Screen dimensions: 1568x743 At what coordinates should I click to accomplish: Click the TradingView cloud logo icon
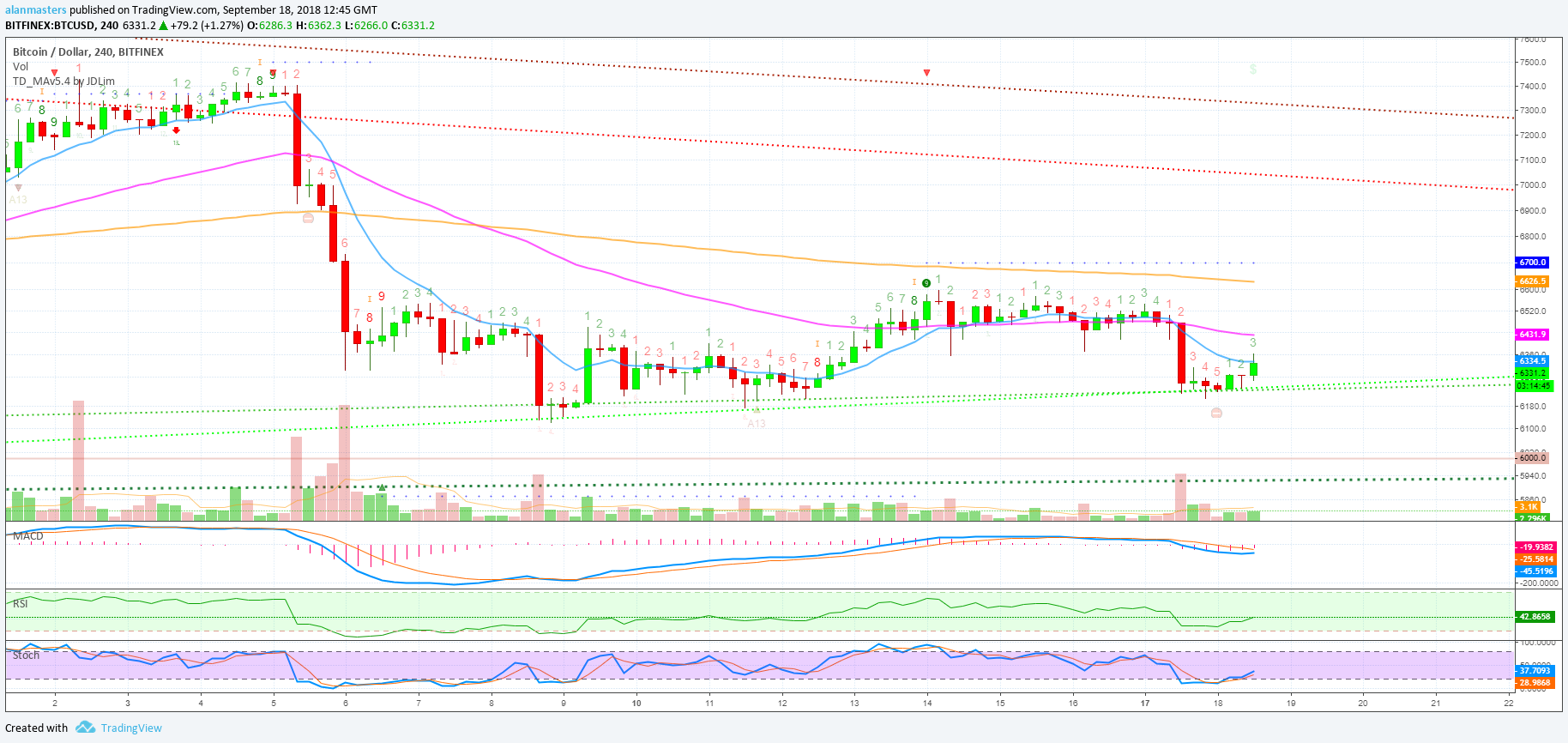point(85,728)
